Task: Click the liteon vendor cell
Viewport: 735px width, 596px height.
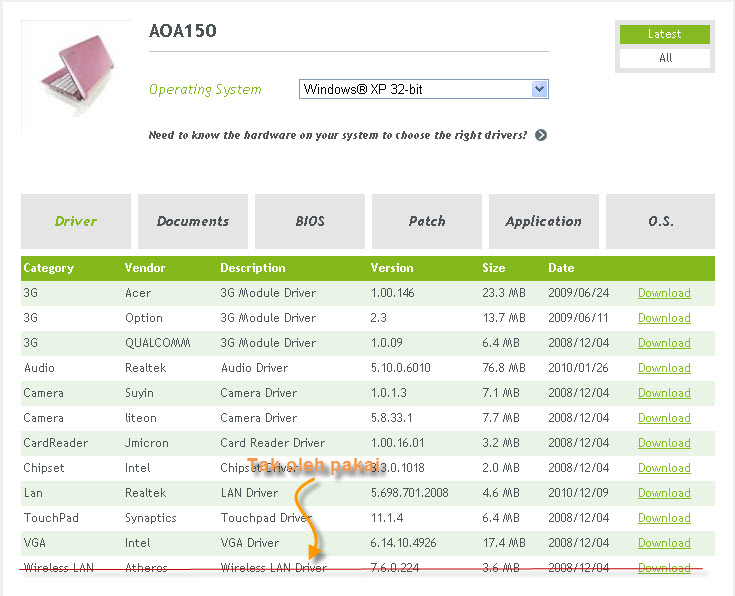Action: click(141, 418)
